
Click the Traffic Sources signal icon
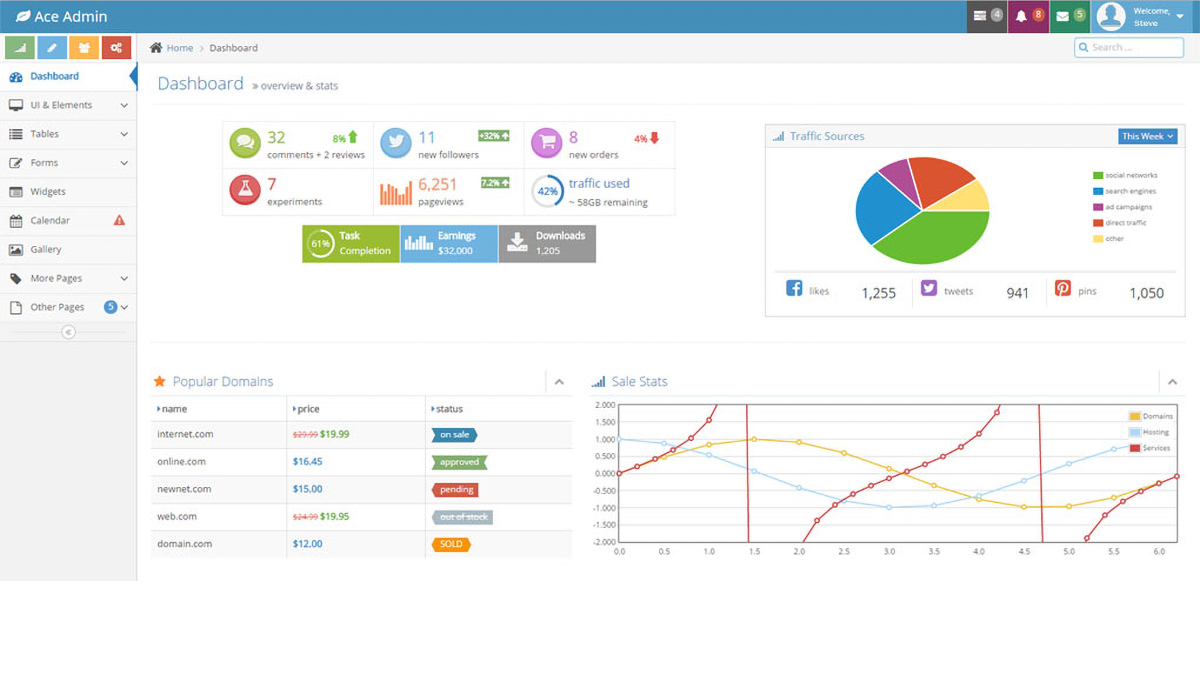click(777, 136)
